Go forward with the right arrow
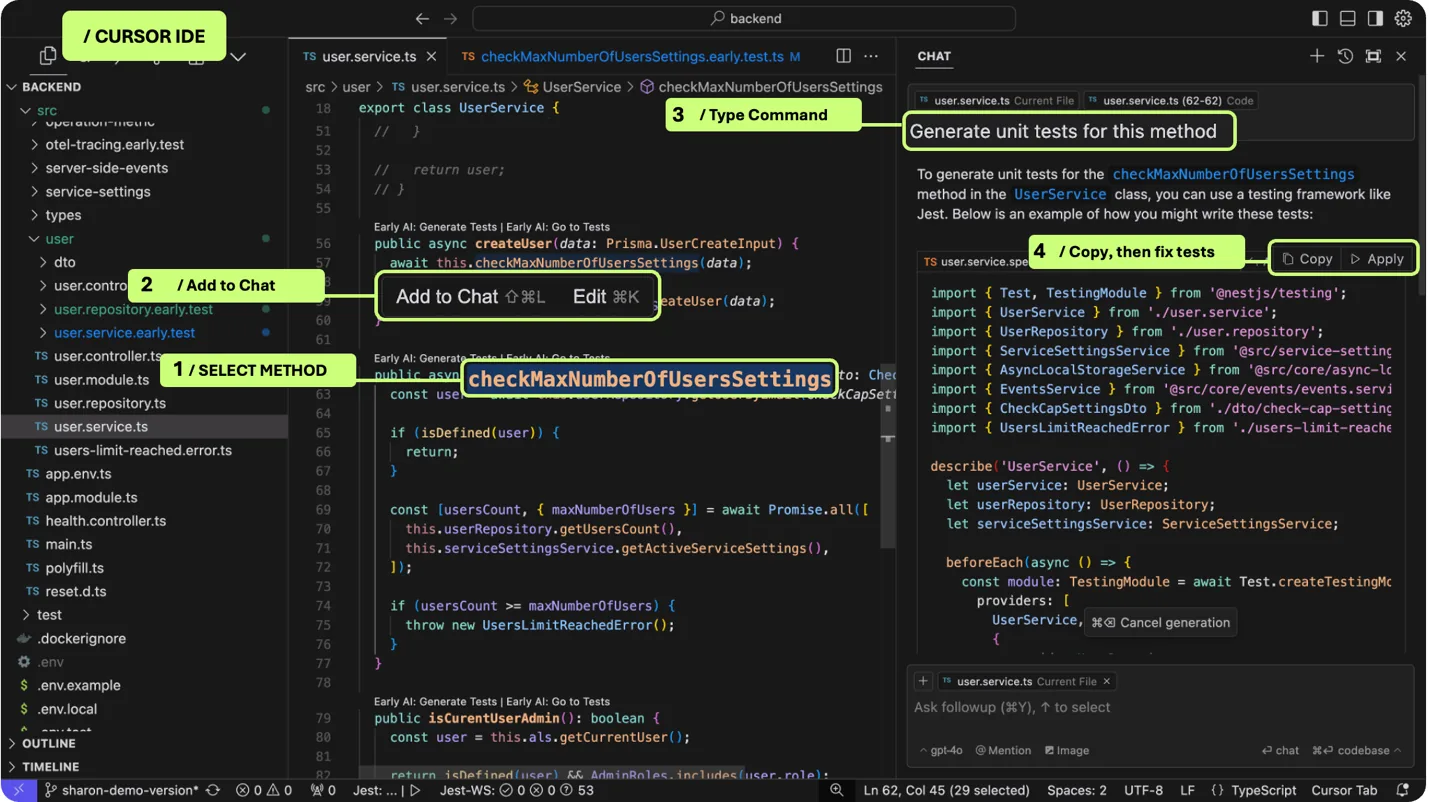Image resolution: width=1429 pixels, height=802 pixels. (x=450, y=18)
